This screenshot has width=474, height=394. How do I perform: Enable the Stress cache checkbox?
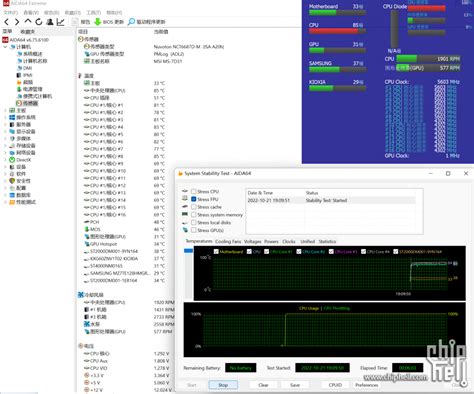pyautogui.click(x=193, y=207)
